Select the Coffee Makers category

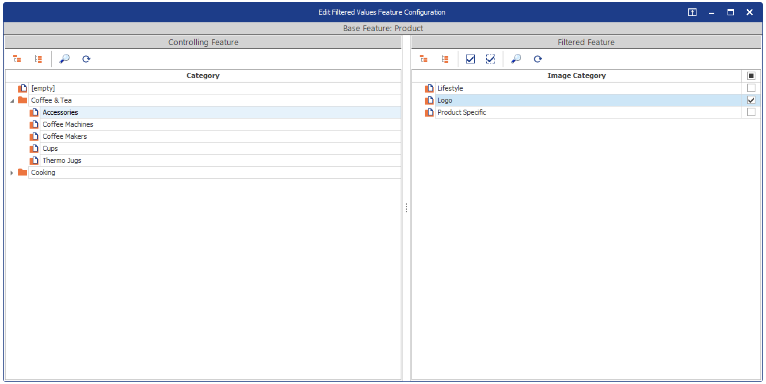click(221, 136)
